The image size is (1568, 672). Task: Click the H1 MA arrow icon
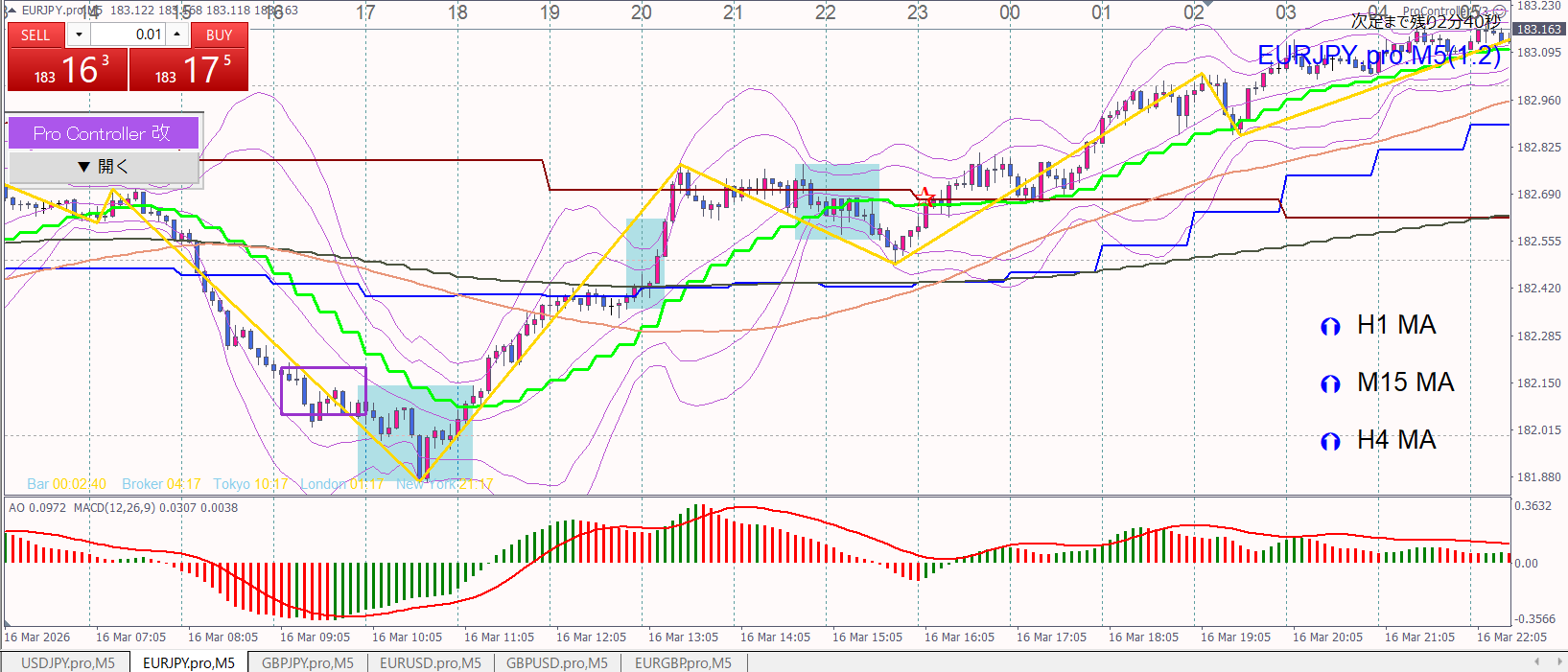pos(1330,327)
